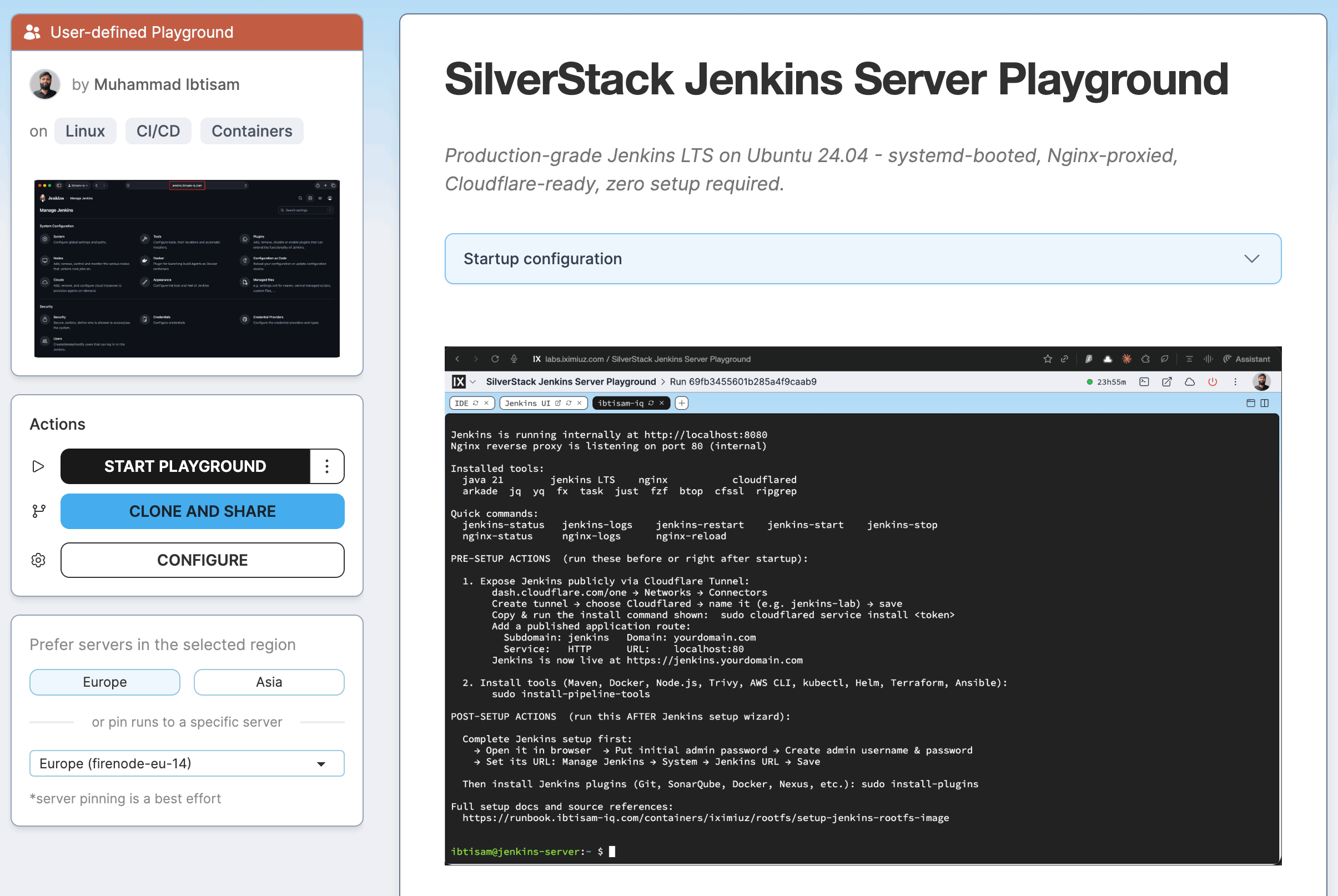This screenshot has width=1338, height=896.
Task: Click 'server pinning is a best effort' note
Action: click(x=125, y=798)
